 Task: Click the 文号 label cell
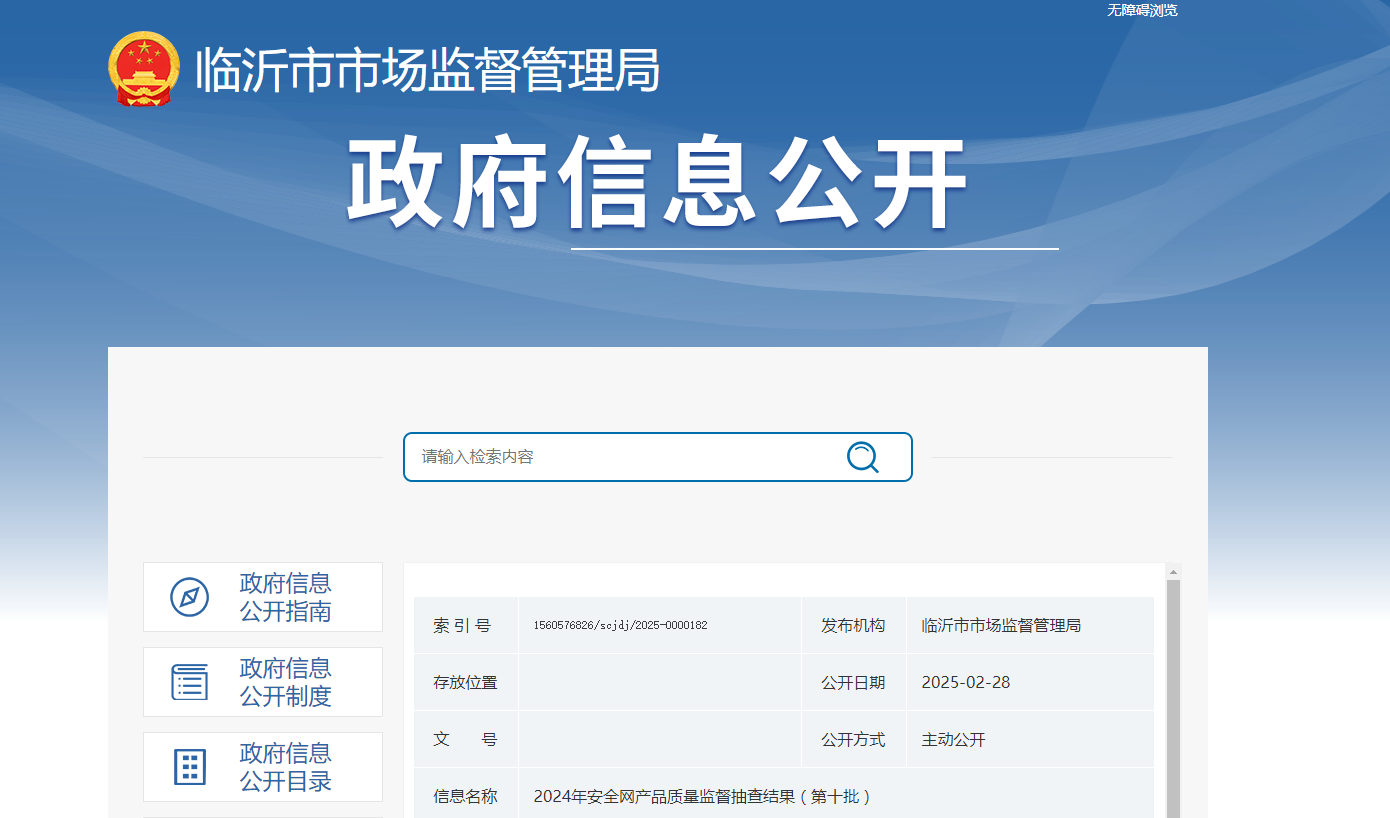(466, 740)
